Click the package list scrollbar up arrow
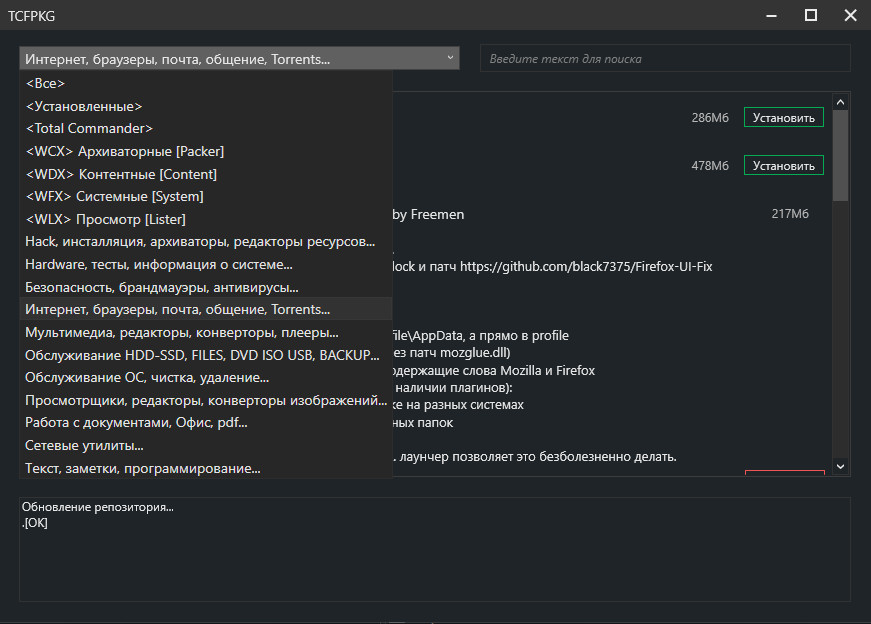The image size is (871, 624). tap(840, 102)
